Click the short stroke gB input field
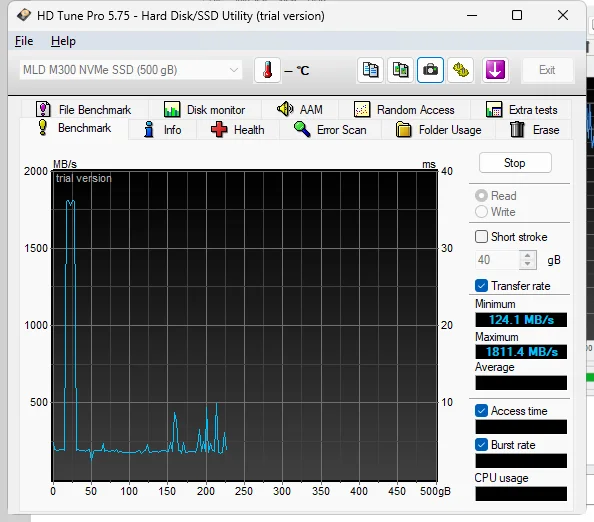This screenshot has width=594, height=522. [497, 260]
